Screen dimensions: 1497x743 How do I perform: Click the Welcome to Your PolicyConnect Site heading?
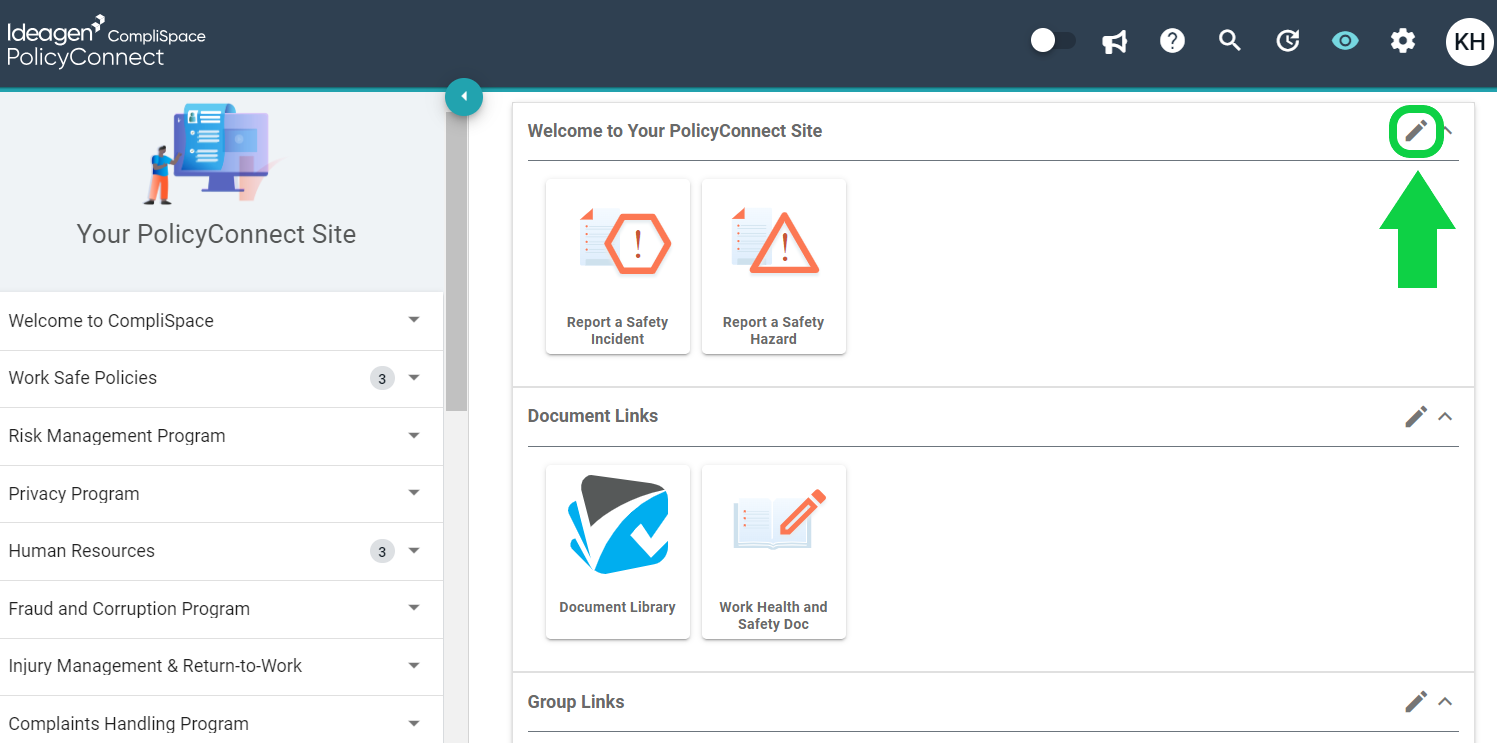pos(675,131)
